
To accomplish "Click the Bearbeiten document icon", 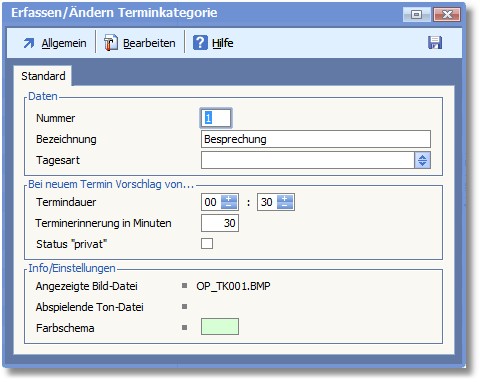I will click(110, 43).
